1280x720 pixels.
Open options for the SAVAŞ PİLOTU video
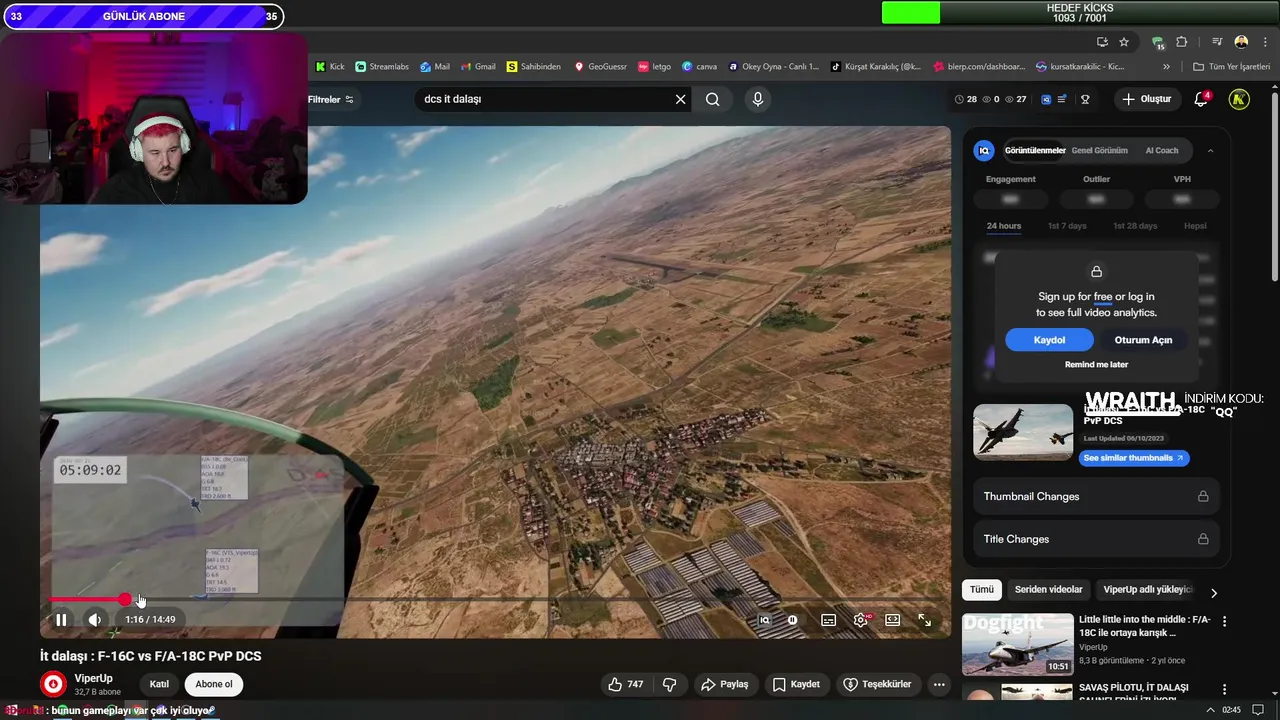(1224, 690)
